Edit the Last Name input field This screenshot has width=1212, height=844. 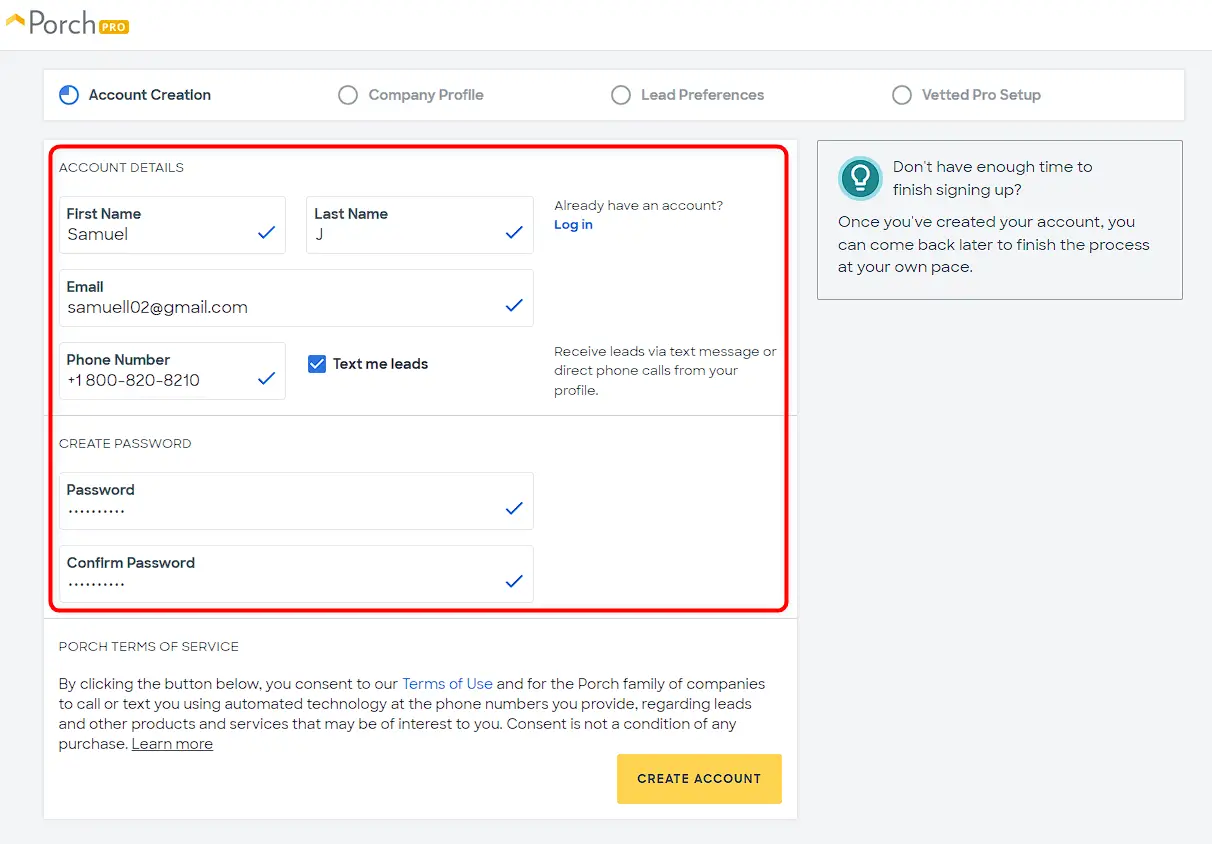click(x=420, y=225)
